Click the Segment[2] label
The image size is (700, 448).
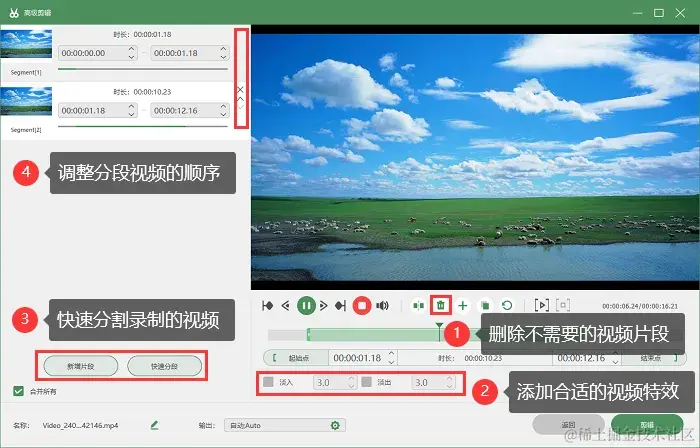(26, 130)
